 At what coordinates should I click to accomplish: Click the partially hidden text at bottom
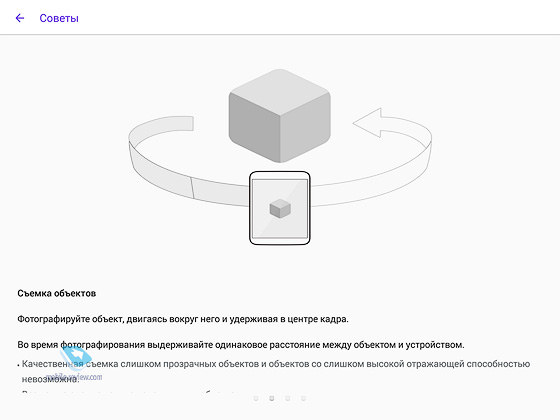[129, 393]
